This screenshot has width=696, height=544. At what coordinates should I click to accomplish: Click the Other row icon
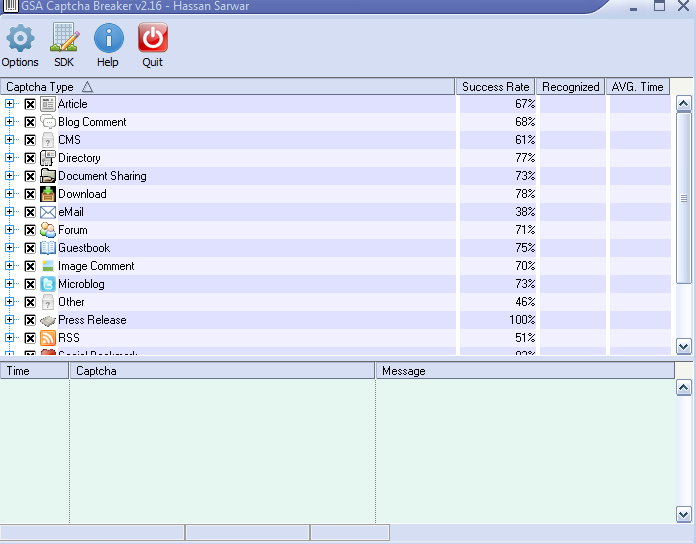coord(48,302)
